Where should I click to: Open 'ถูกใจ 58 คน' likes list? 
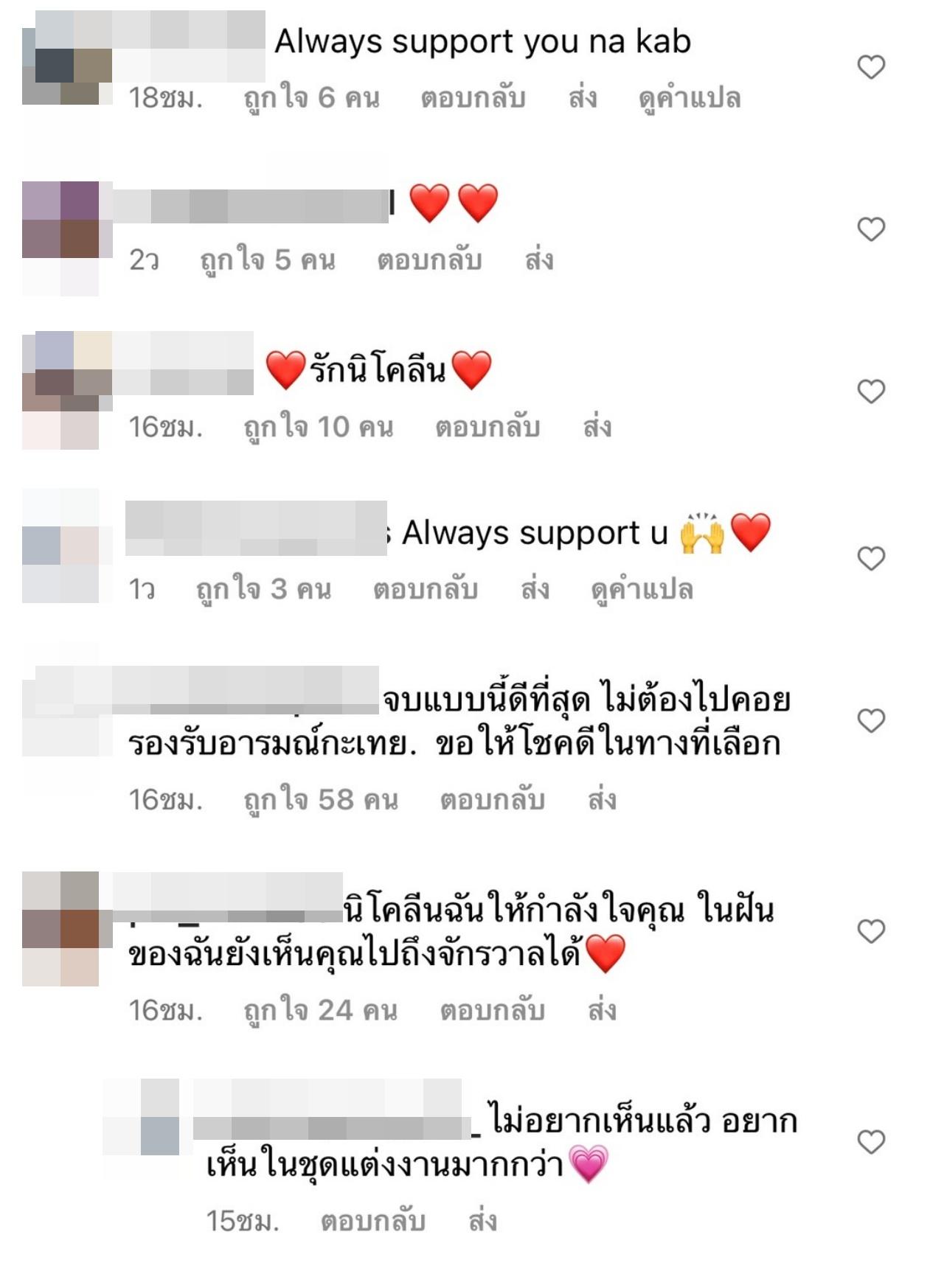[x=321, y=799]
